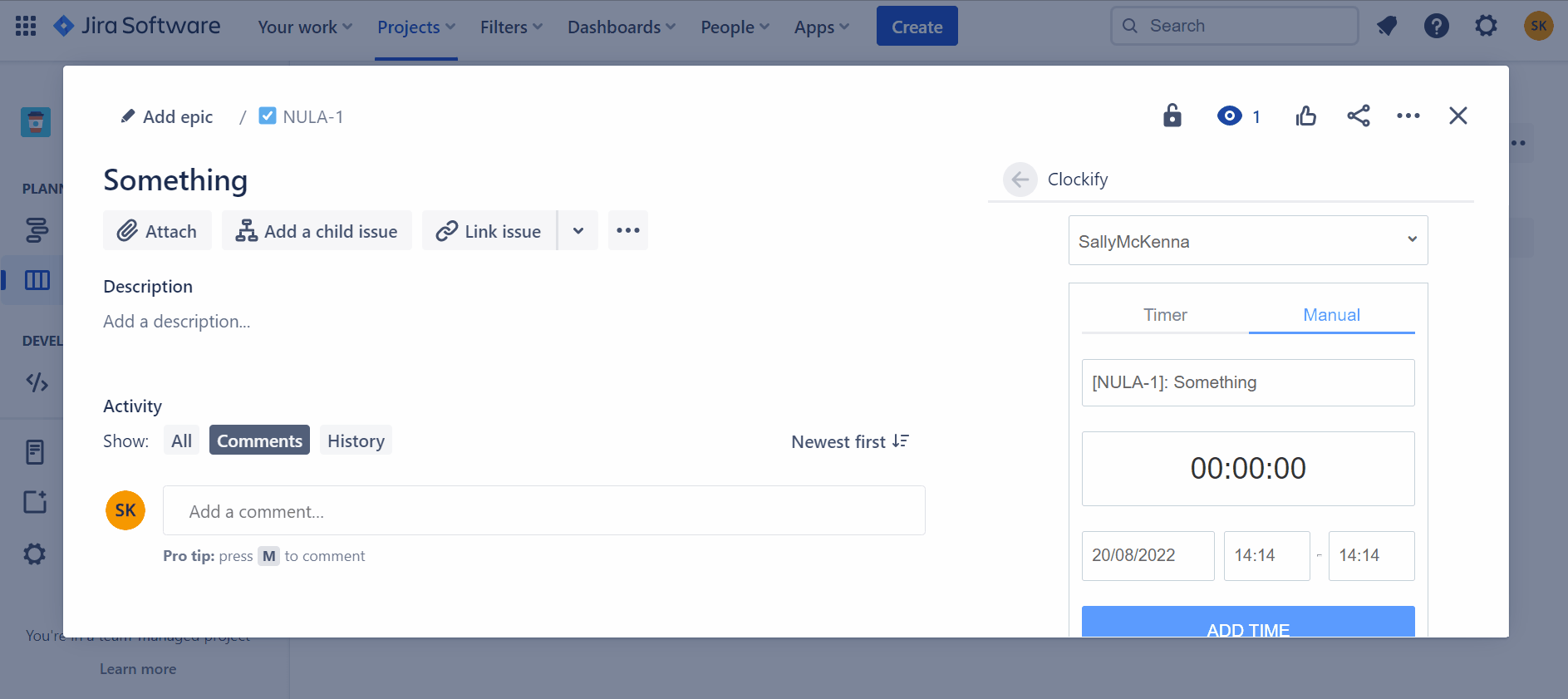Open the SK profile avatar in header

[1538, 26]
